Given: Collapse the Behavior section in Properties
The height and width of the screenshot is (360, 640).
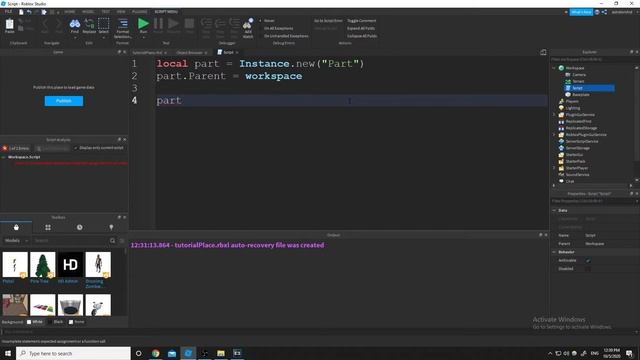Looking at the screenshot, I should pos(554,252).
